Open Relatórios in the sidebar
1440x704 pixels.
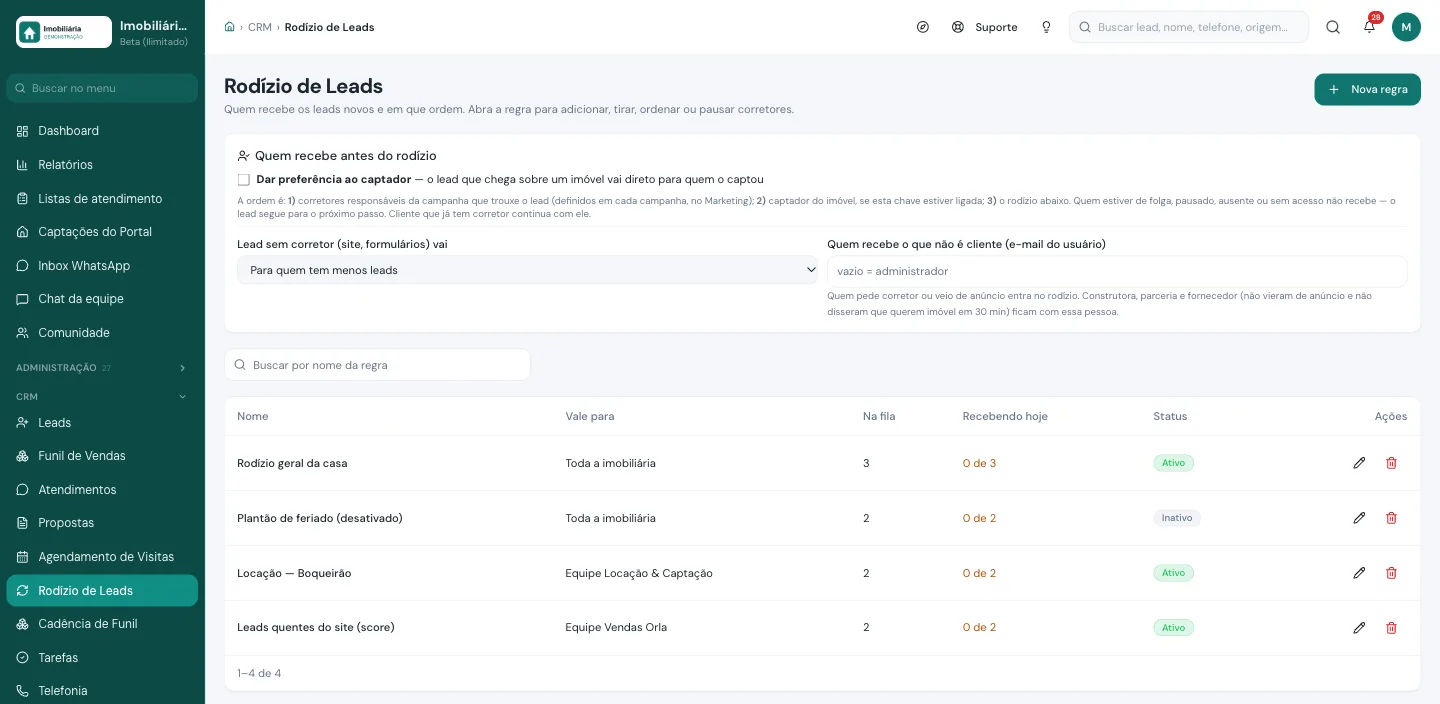(x=102, y=165)
